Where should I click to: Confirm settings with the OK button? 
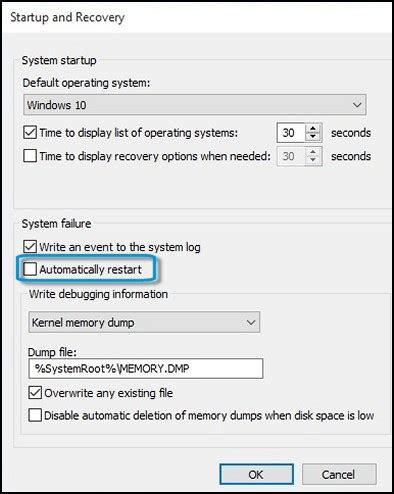256,474
